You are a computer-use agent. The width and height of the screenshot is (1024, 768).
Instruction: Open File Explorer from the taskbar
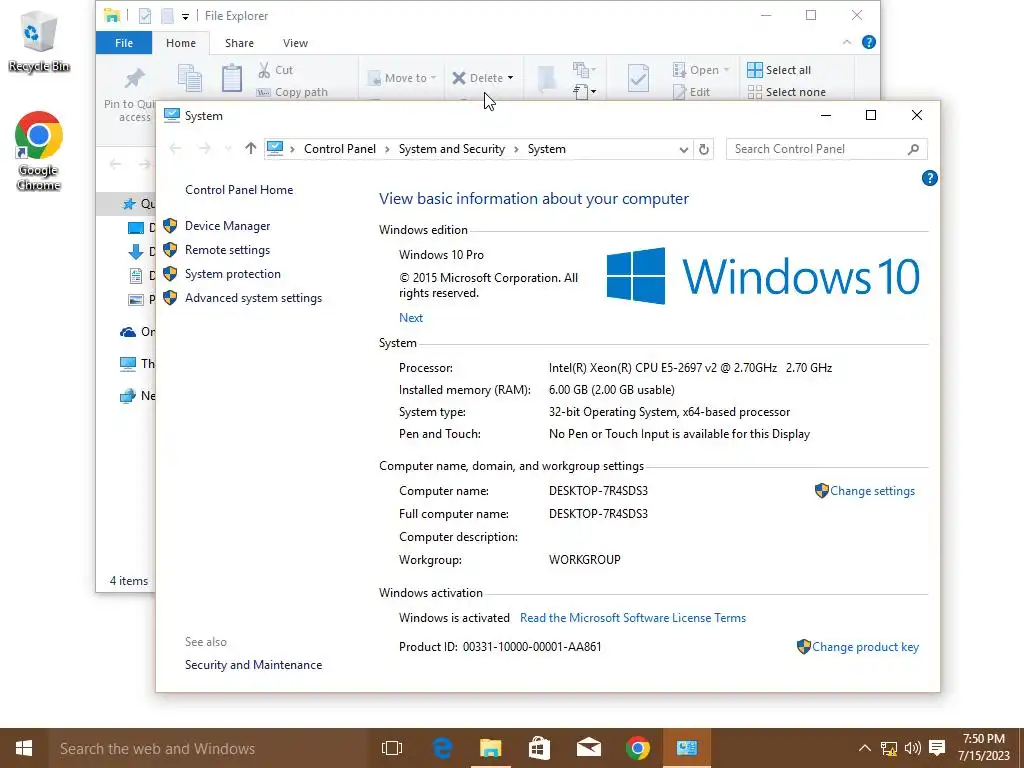[x=490, y=748]
